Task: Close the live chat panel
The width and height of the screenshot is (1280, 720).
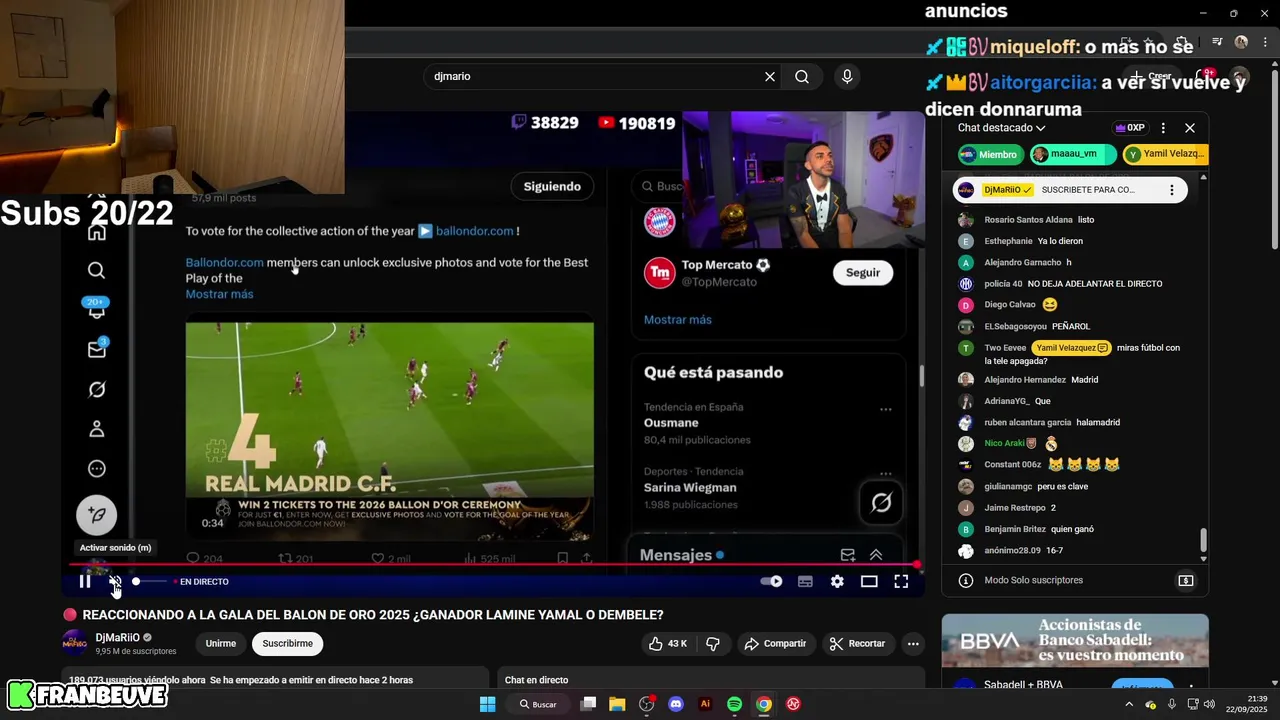Action: [1190, 128]
